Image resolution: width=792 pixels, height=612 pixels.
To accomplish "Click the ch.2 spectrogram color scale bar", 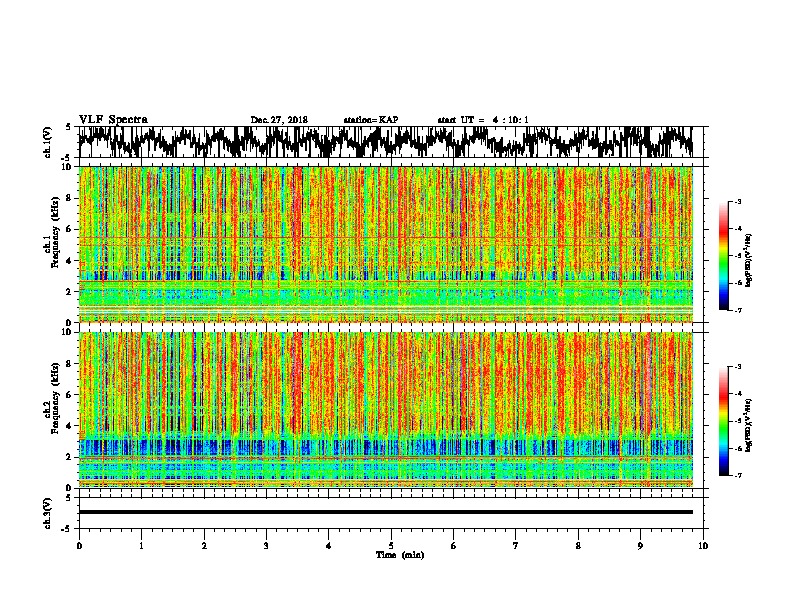I will pos(723,421).
